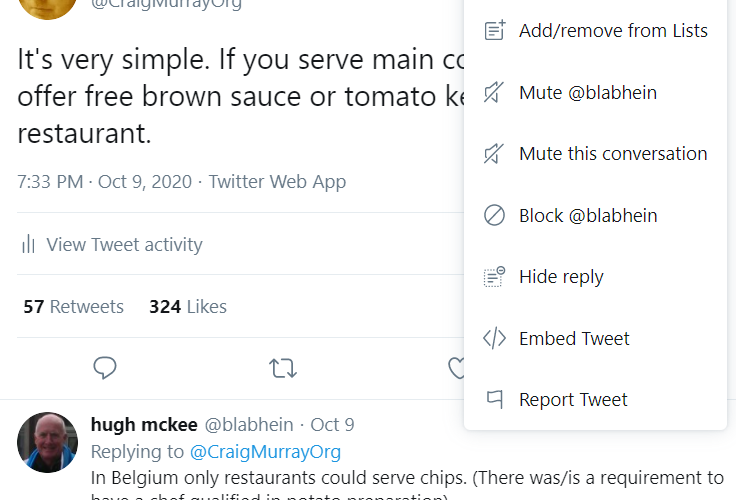Click the Add/remove from Lists icon
This screenshot has height=500, width=736.
[494, 31]
